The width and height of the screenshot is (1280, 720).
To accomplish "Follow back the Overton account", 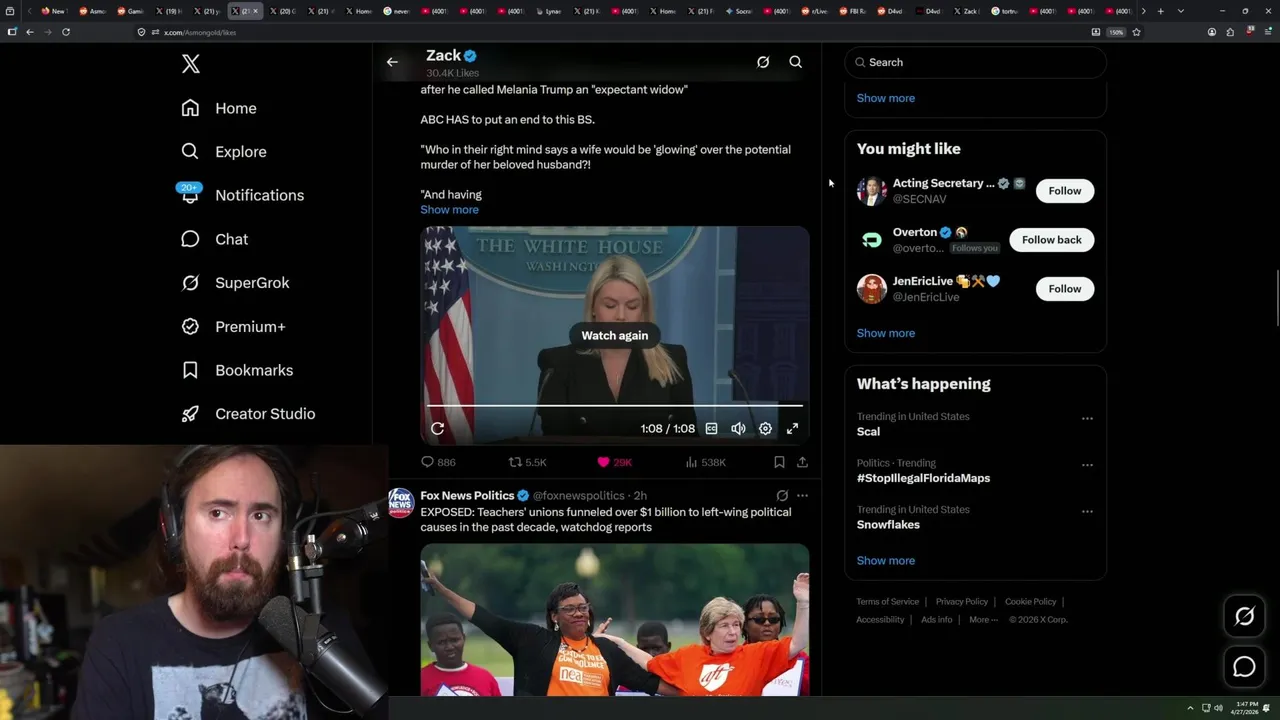I will (x=1052, y=240).
